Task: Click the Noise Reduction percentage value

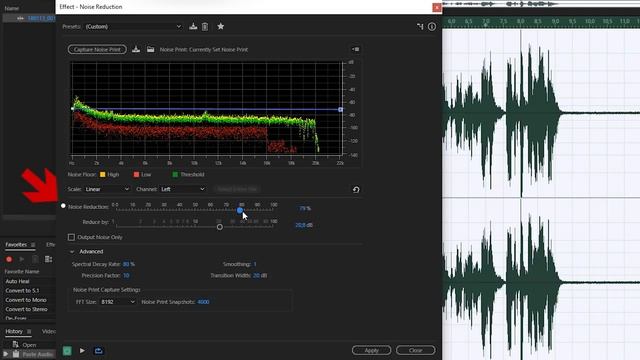Action: 304,209
